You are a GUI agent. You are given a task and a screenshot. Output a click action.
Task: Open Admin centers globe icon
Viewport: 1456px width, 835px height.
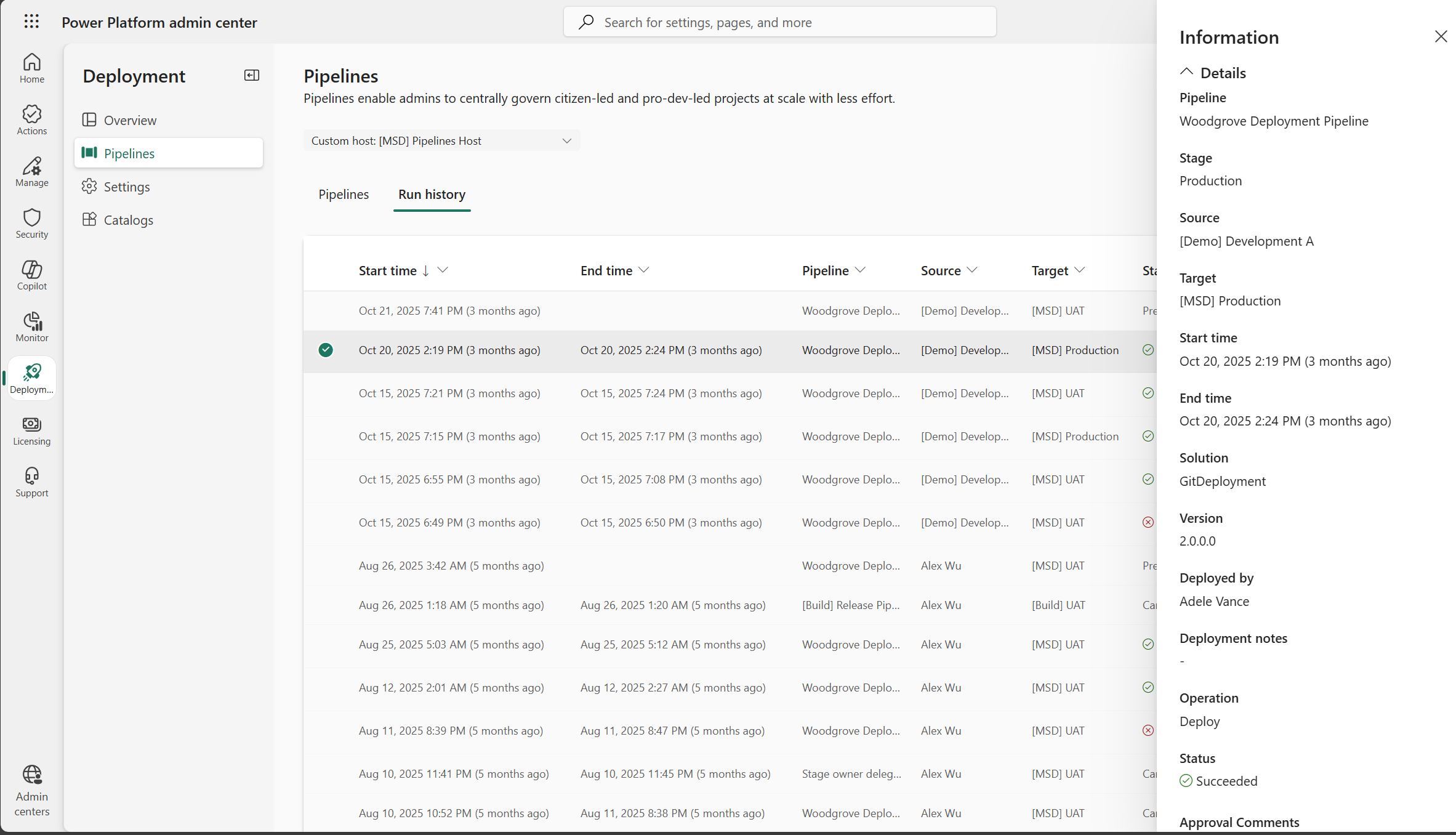coord(32,790)
